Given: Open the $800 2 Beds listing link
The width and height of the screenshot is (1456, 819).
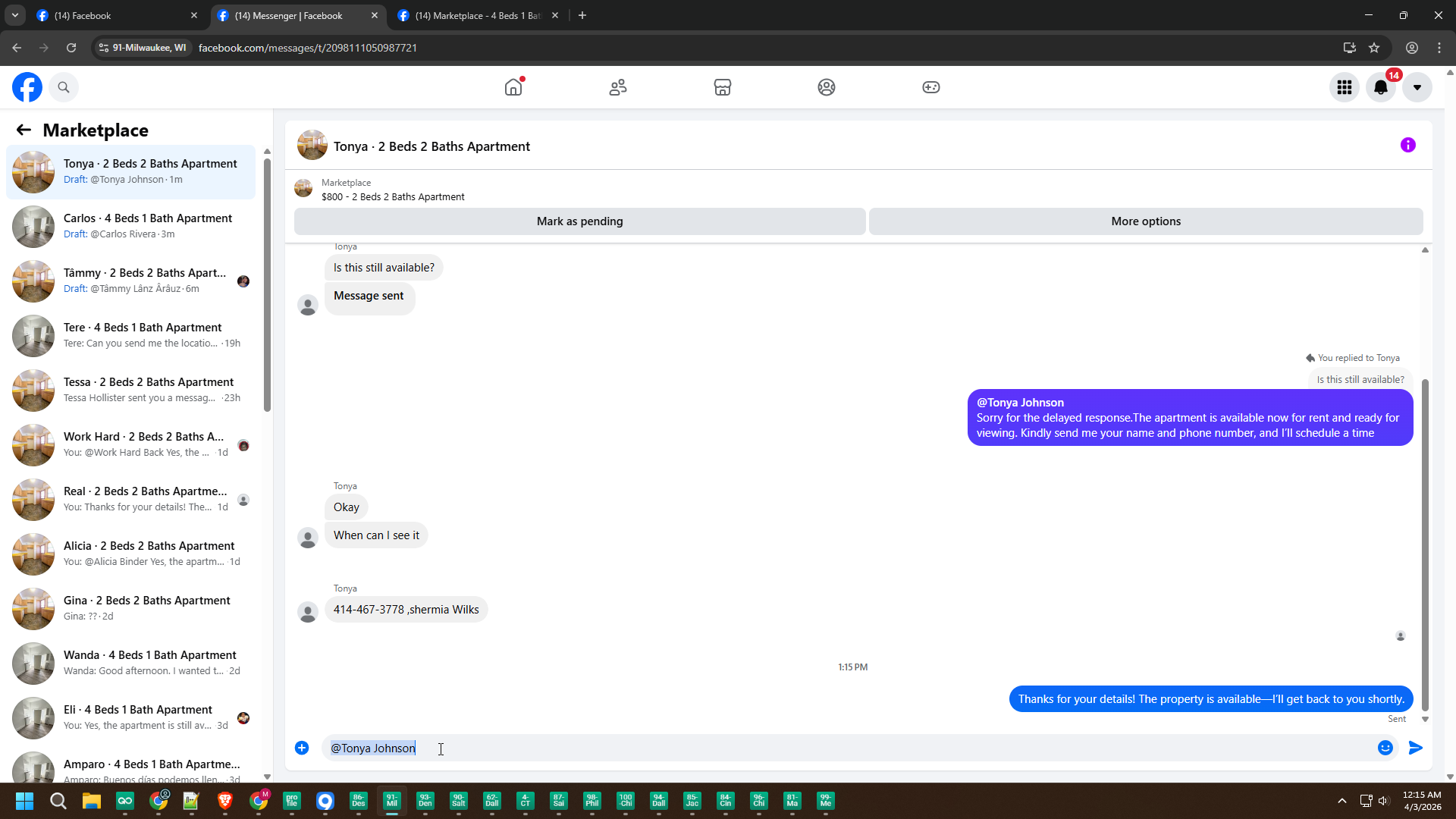Looking at the screenshot, I should pyautogui.click(x=393, y=197).
